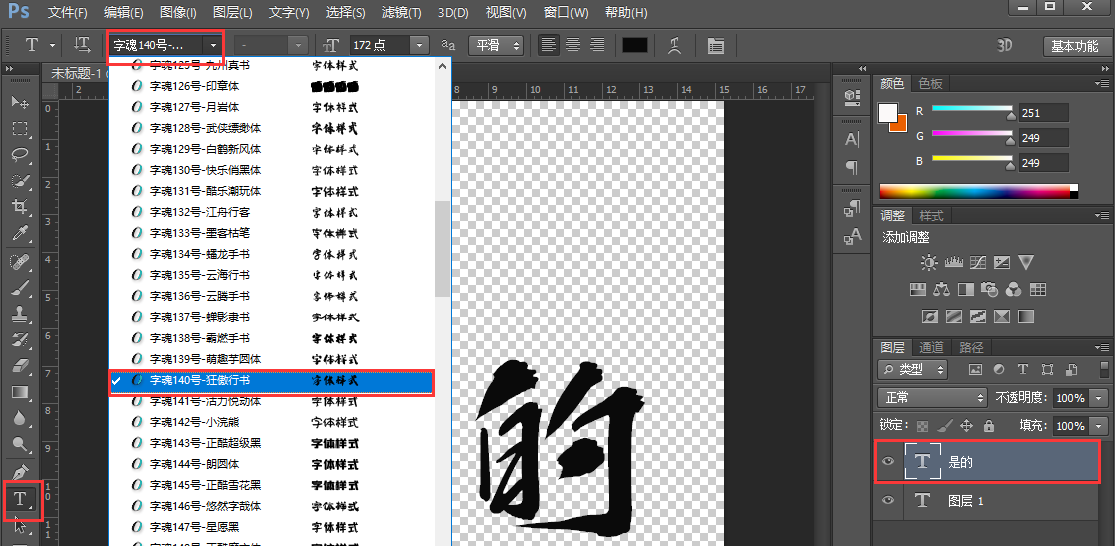Select the Horizontal Type tool
1115x546 pixels.
20,499
